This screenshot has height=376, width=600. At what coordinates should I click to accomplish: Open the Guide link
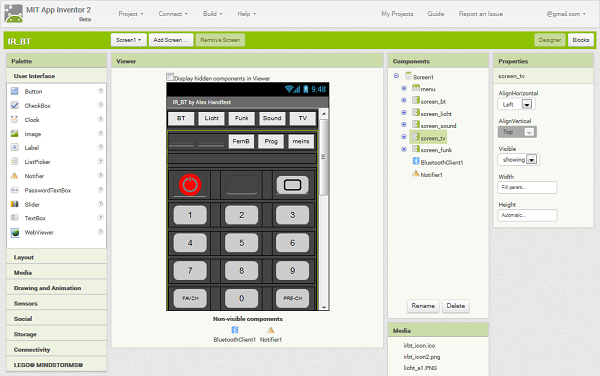(x=436, y=14)
